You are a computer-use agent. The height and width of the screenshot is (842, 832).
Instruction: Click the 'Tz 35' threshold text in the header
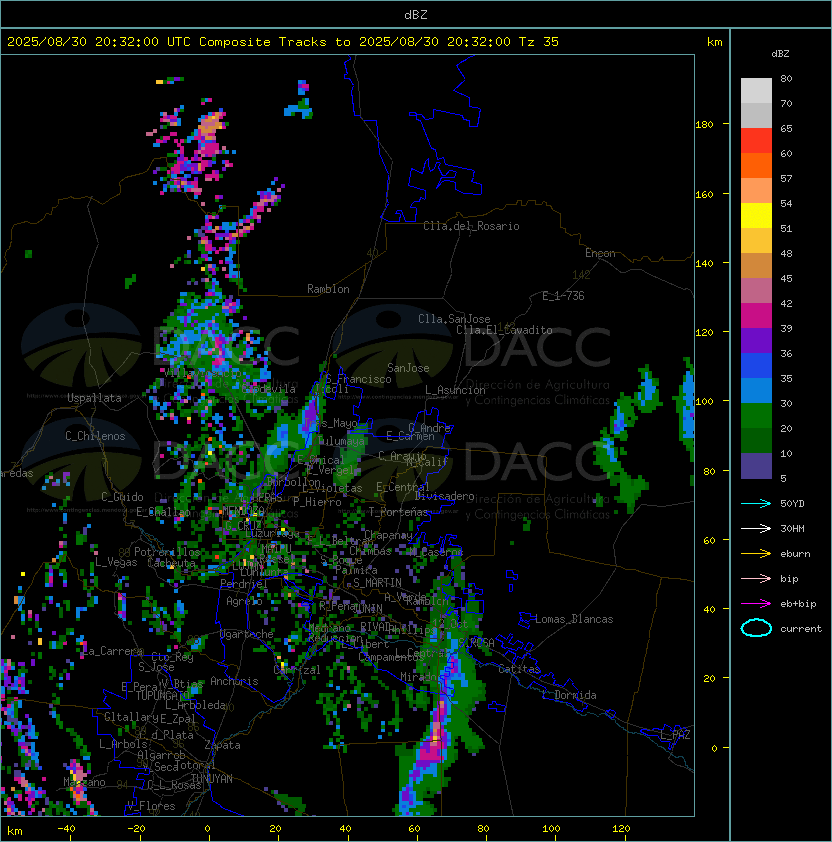tap(539, 42)
